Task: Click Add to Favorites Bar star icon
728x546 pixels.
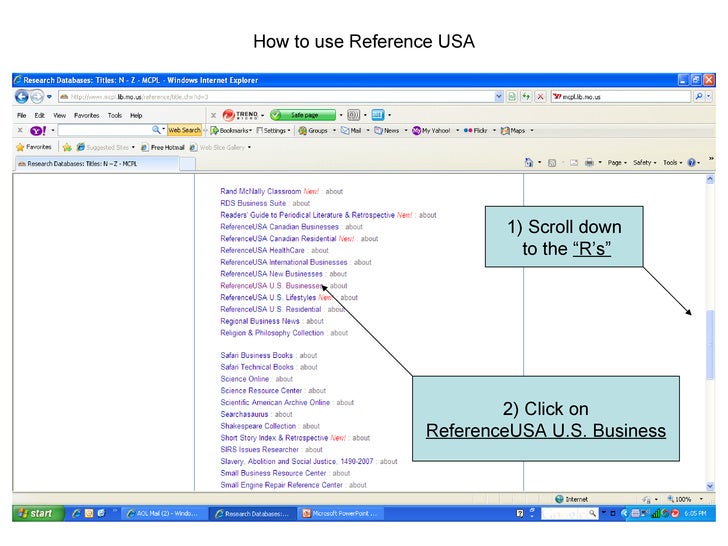Action: pos(67,147)
